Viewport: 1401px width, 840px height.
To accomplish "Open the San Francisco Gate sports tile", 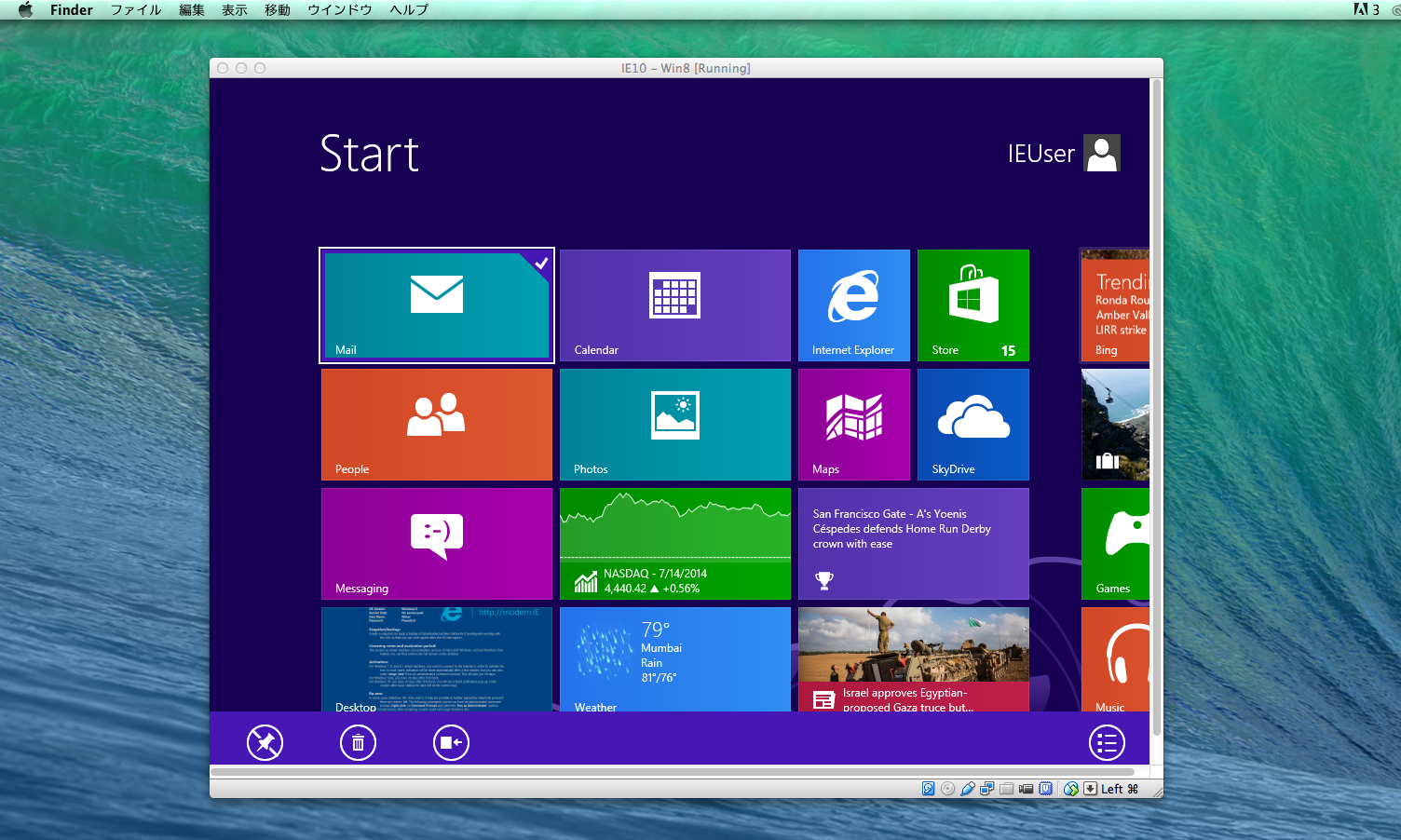I will tap(914, 544).
